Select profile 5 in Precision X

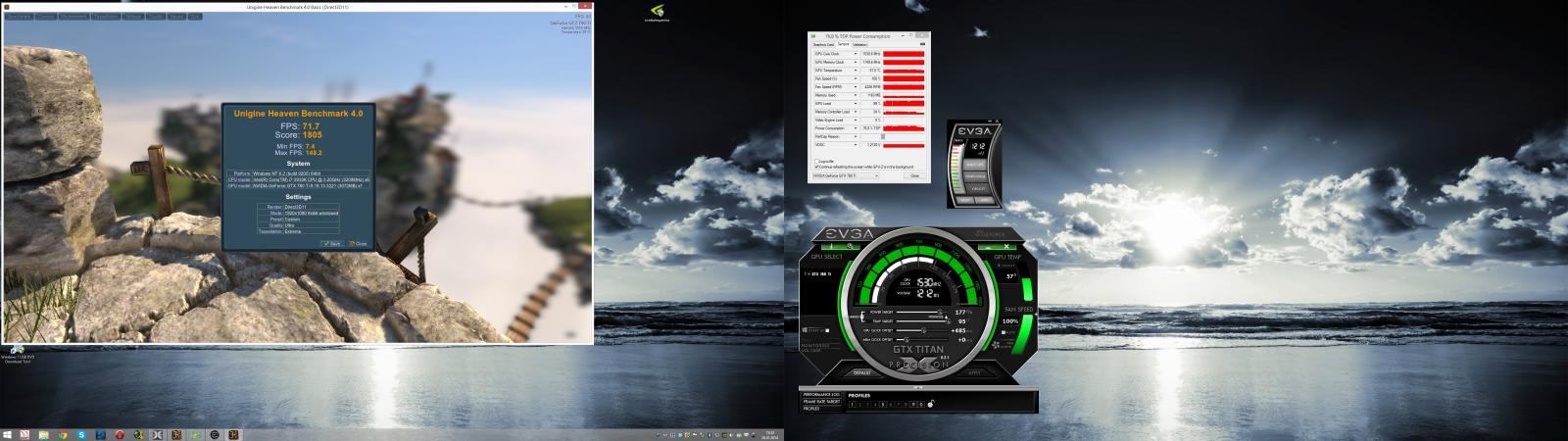882,404
